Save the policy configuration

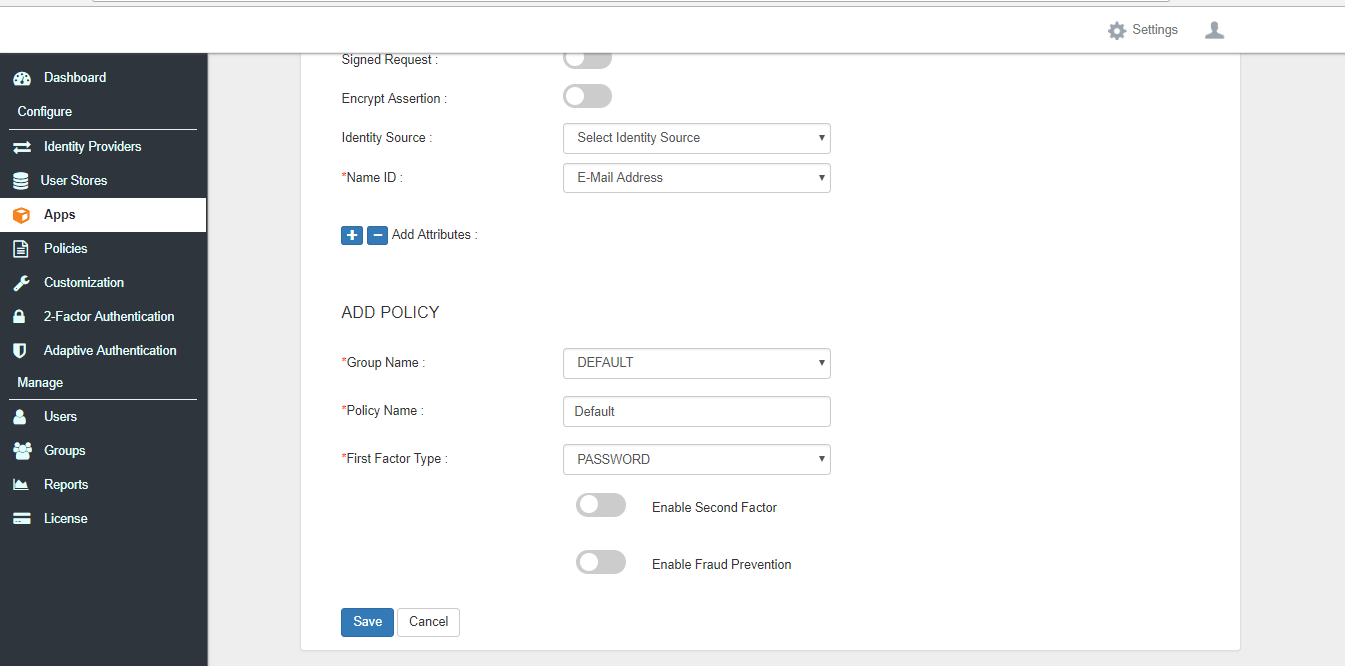(366, 621)
